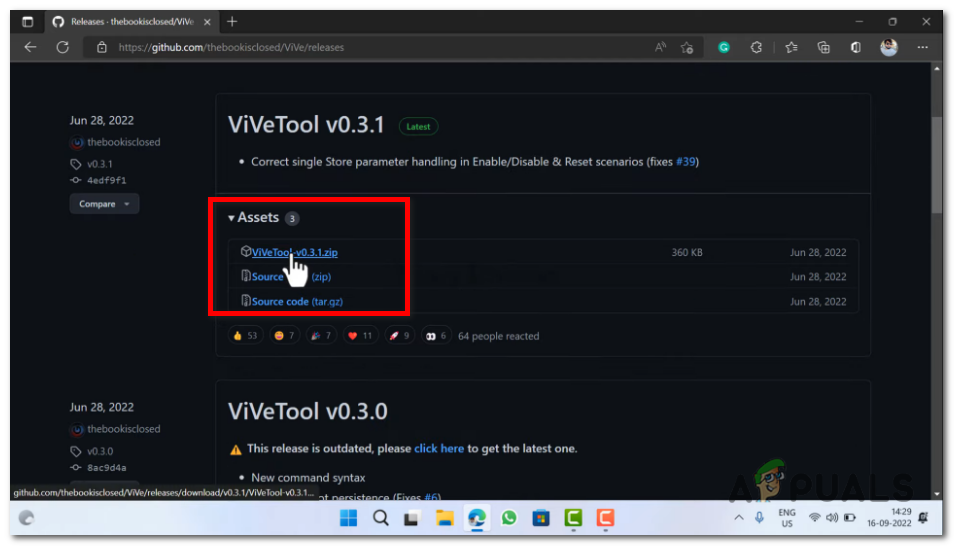
Task: Download ViVeTool-v0.3.1.zip
Action: pyautogui.click(x=294, y=252)
